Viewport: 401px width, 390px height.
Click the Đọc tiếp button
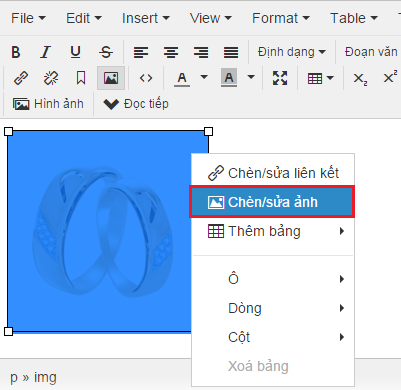click(136, 104)
